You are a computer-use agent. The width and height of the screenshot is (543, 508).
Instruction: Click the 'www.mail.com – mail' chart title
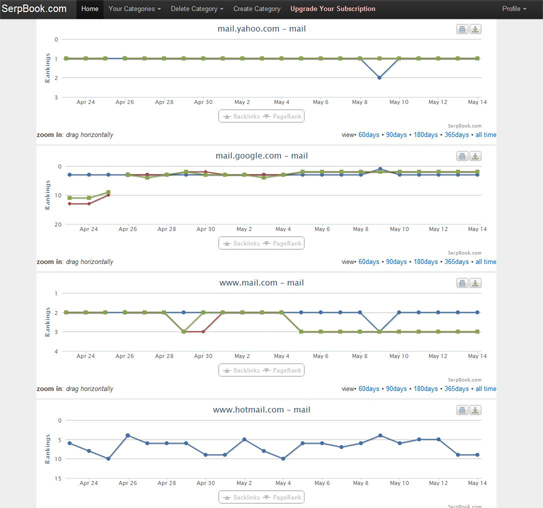click(x=261, y=283)
